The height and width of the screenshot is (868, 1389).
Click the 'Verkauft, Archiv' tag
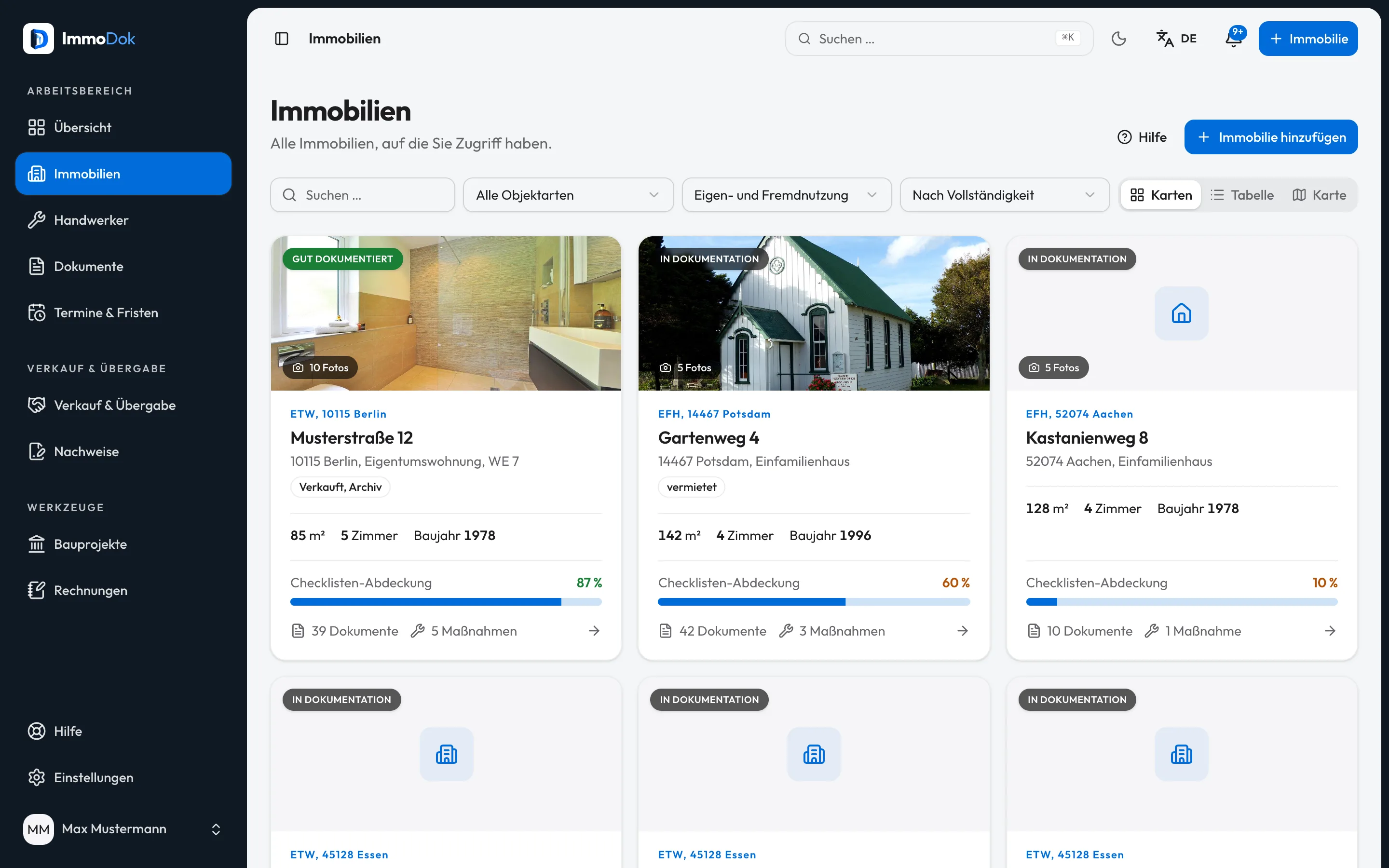click(x=340, y=487)
